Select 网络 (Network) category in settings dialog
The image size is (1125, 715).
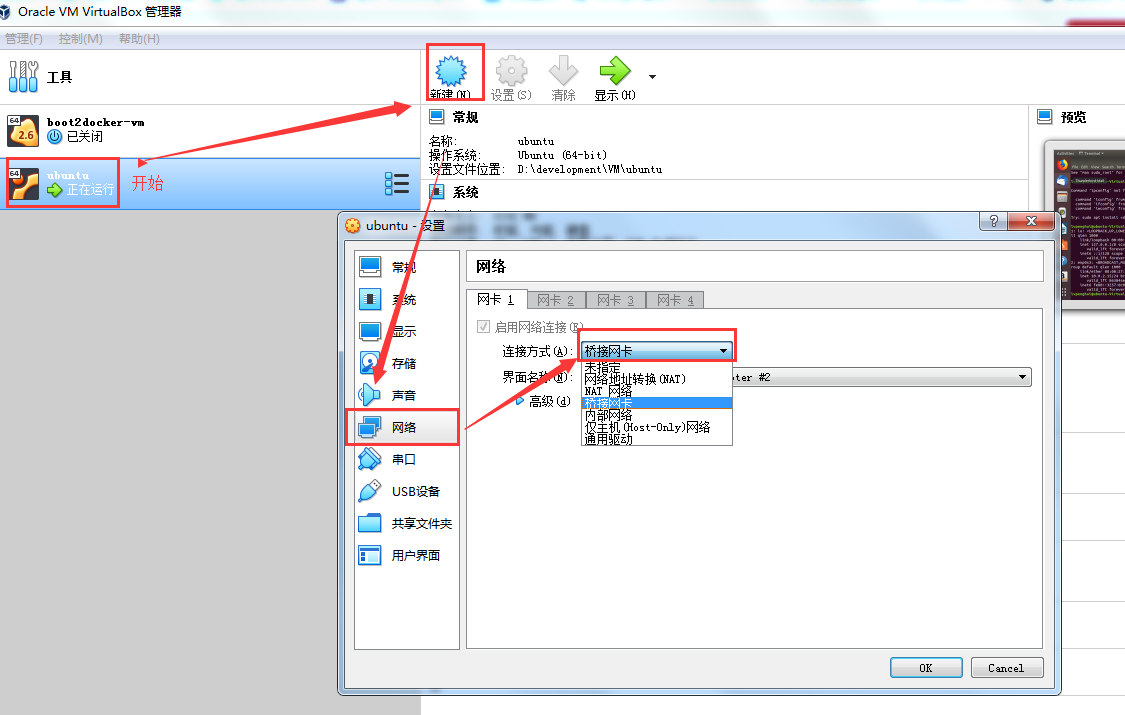[x=407, y=427]
